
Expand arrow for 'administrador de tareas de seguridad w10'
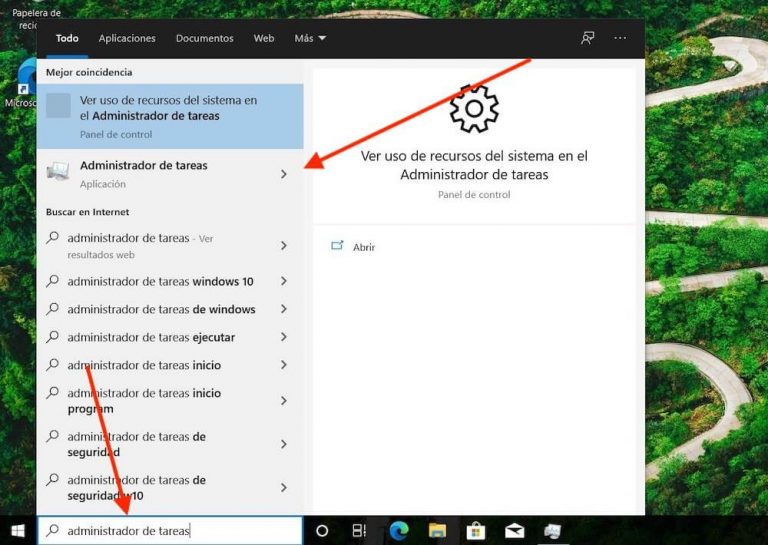284,488
